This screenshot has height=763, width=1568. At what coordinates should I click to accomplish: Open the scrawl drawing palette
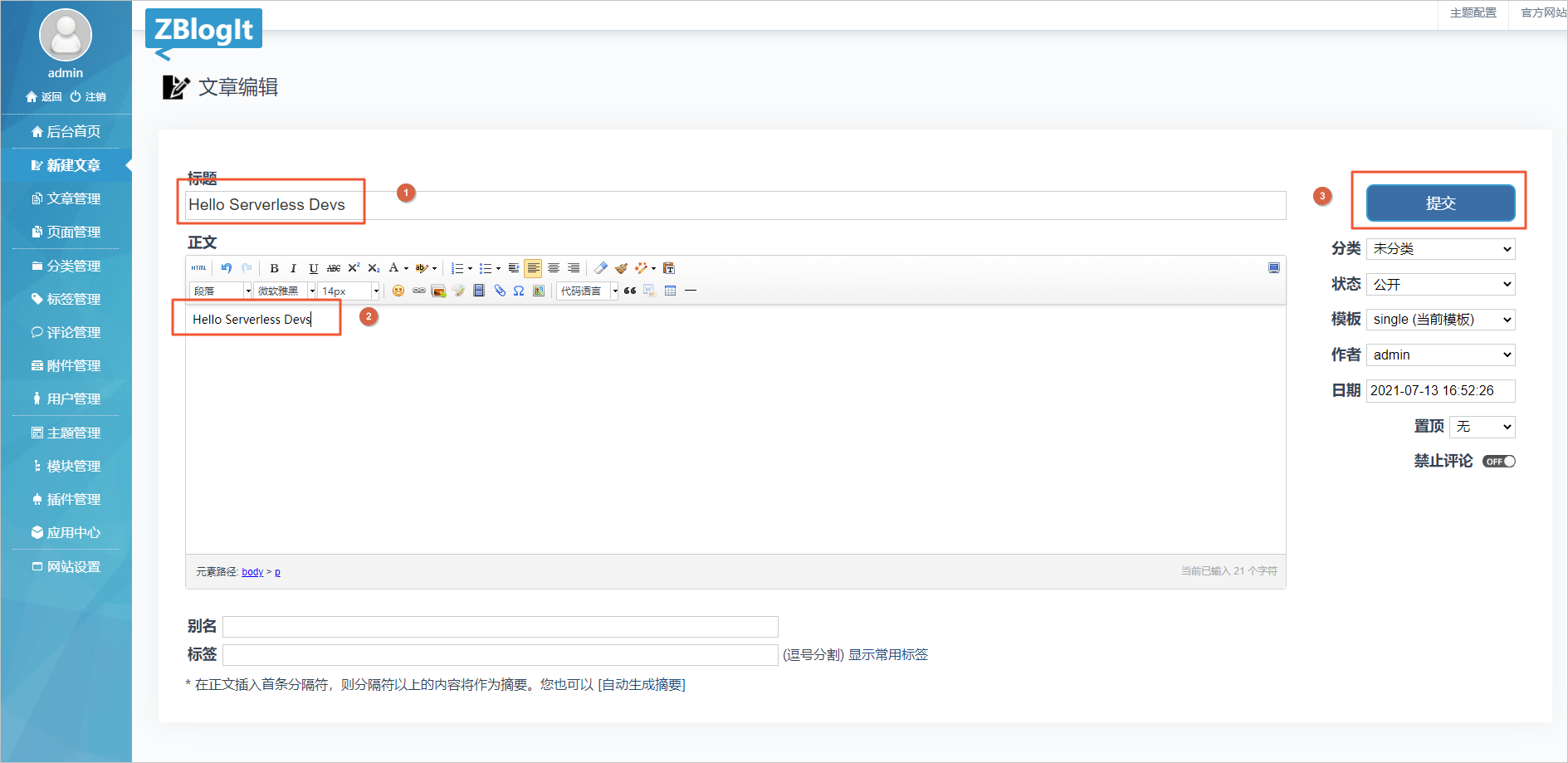point(458,291)
